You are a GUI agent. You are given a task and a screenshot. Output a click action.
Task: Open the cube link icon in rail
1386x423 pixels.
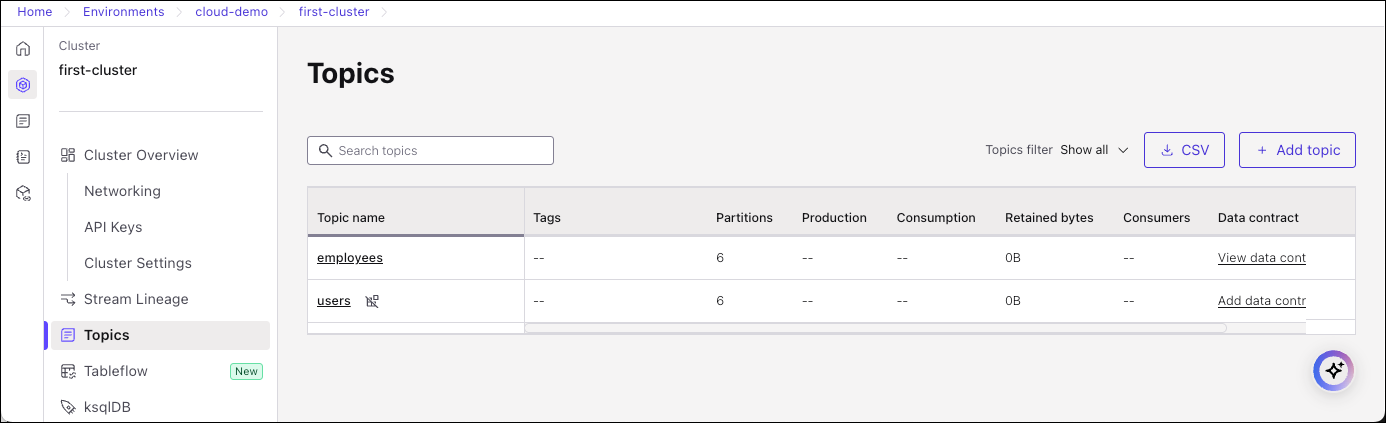tap(23, 193)
